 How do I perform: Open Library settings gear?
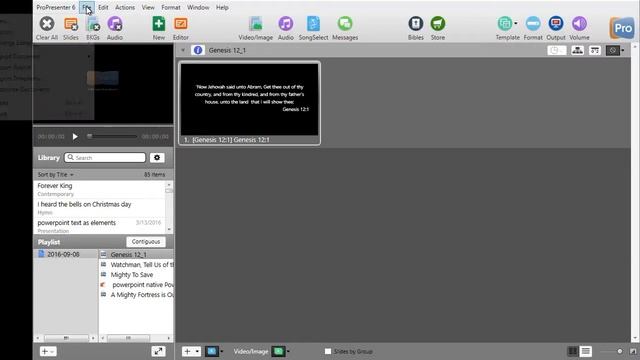(x=157, y=158)
